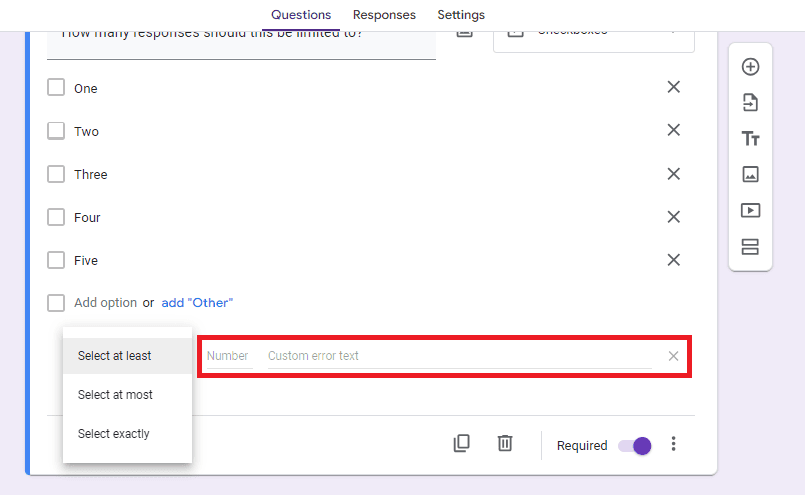Switch to the Responses tab
The height and width of the screenshot is (495, 805).
click(384, 15)
